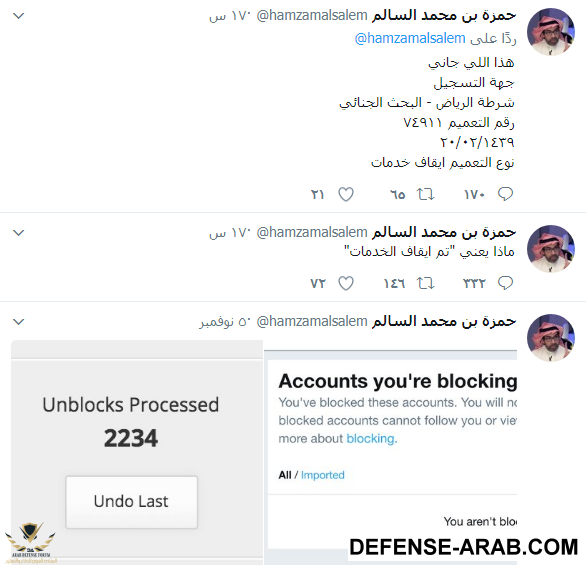This screenshot has width=586, height=565.
Task: Open the Unblocks Processed image attachment
Action: pos(137,452)
